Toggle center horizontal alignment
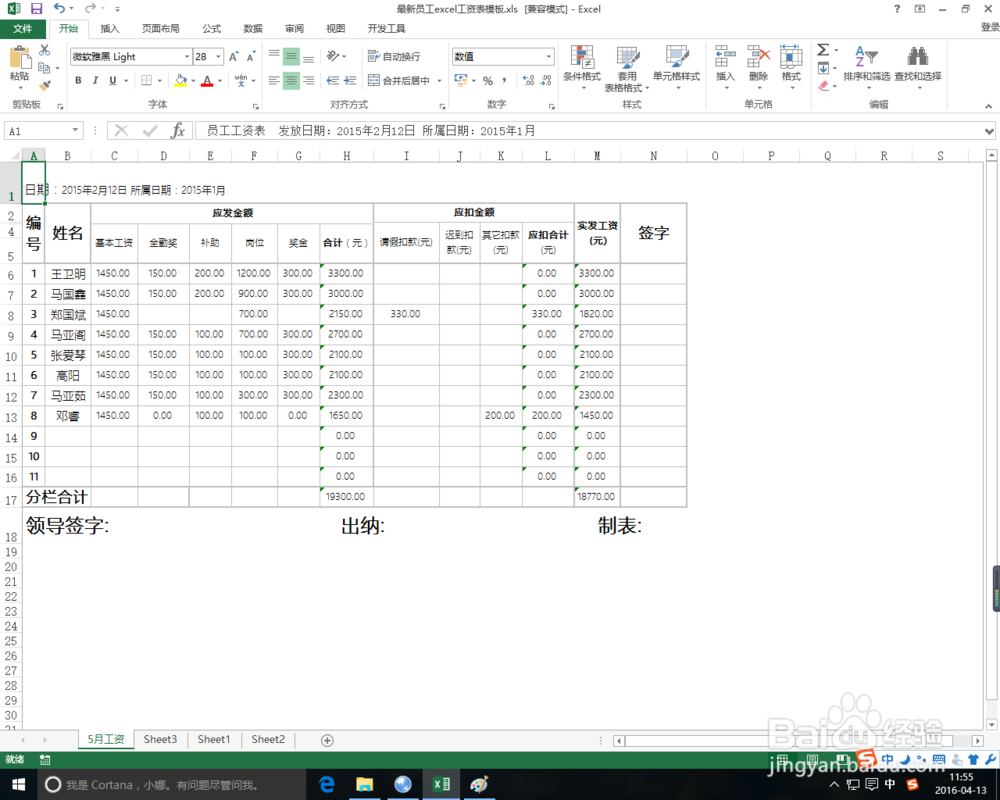The width and height of the screenshot is (1000, 800). pos(291,80)
